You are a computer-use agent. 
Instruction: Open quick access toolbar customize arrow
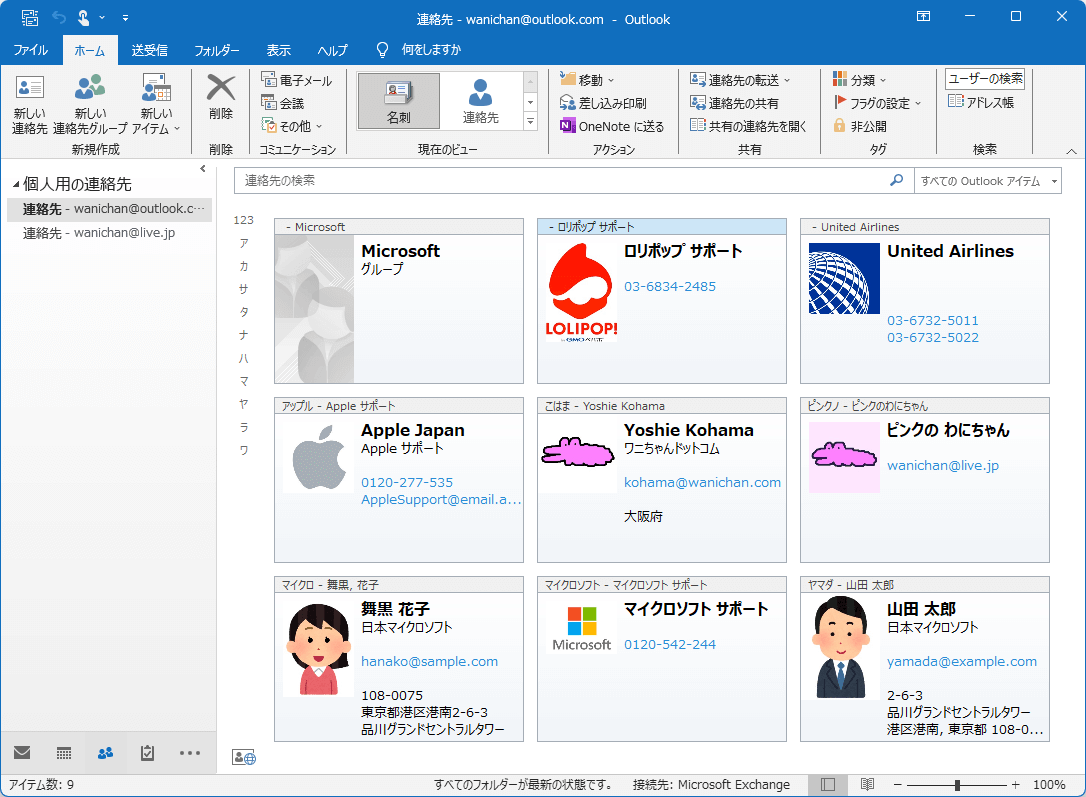point(125,18)
